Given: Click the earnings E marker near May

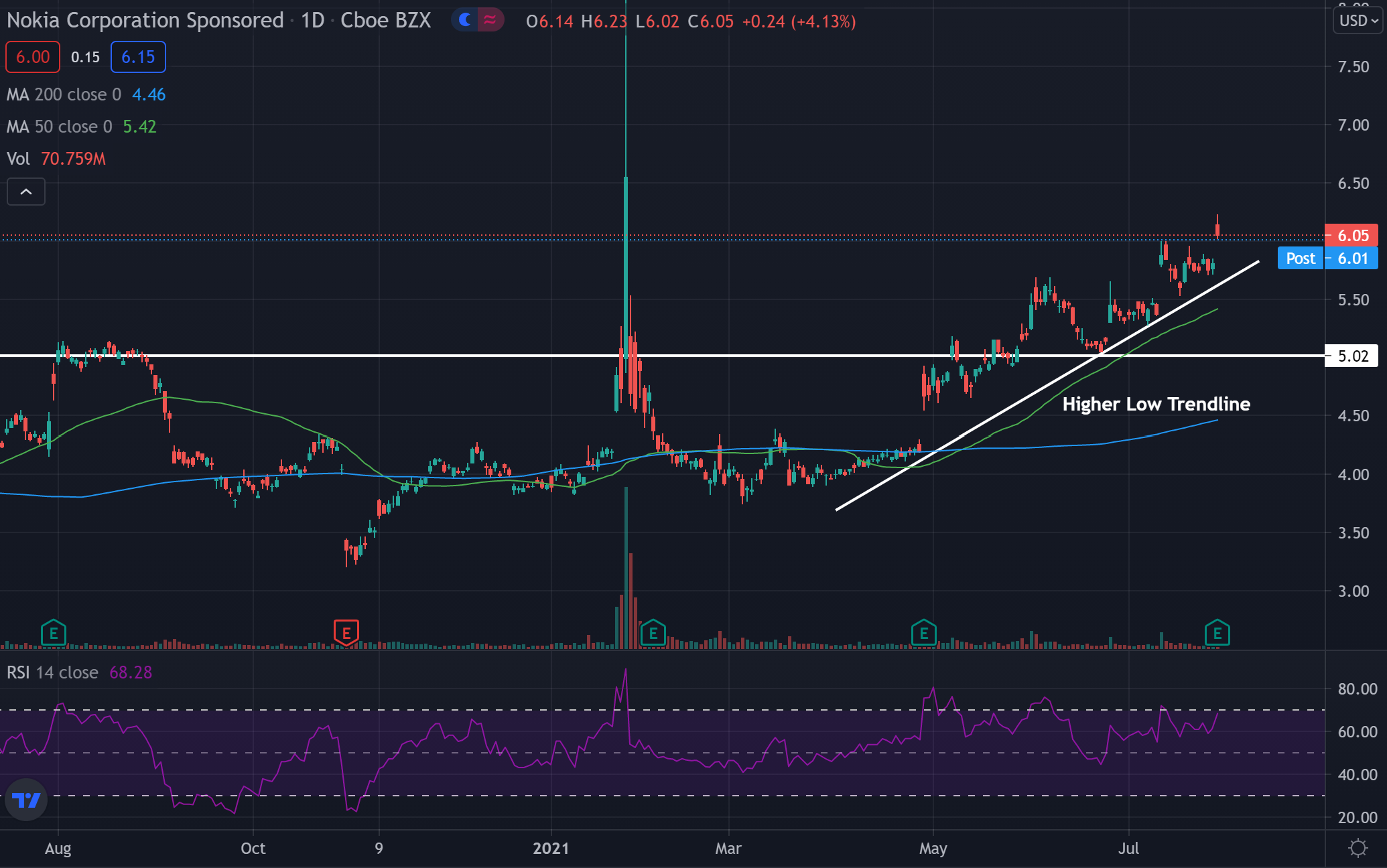Looking at the screenshot, I should click(924, 633).
